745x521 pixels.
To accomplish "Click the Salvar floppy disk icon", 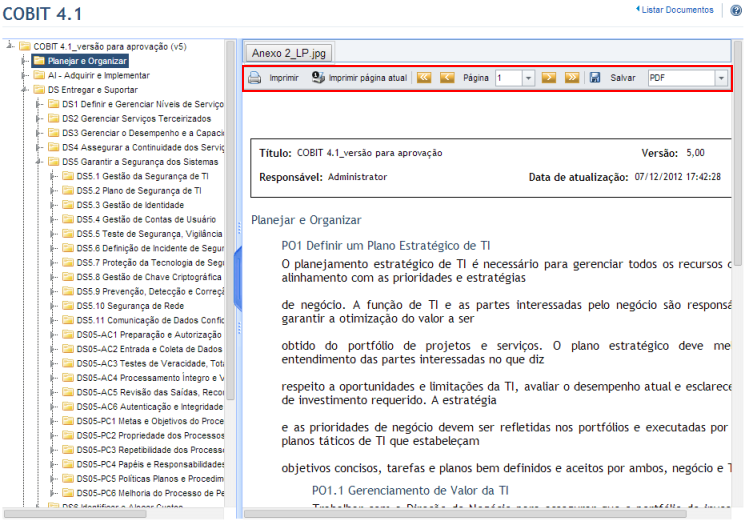I will click(595, 77).
